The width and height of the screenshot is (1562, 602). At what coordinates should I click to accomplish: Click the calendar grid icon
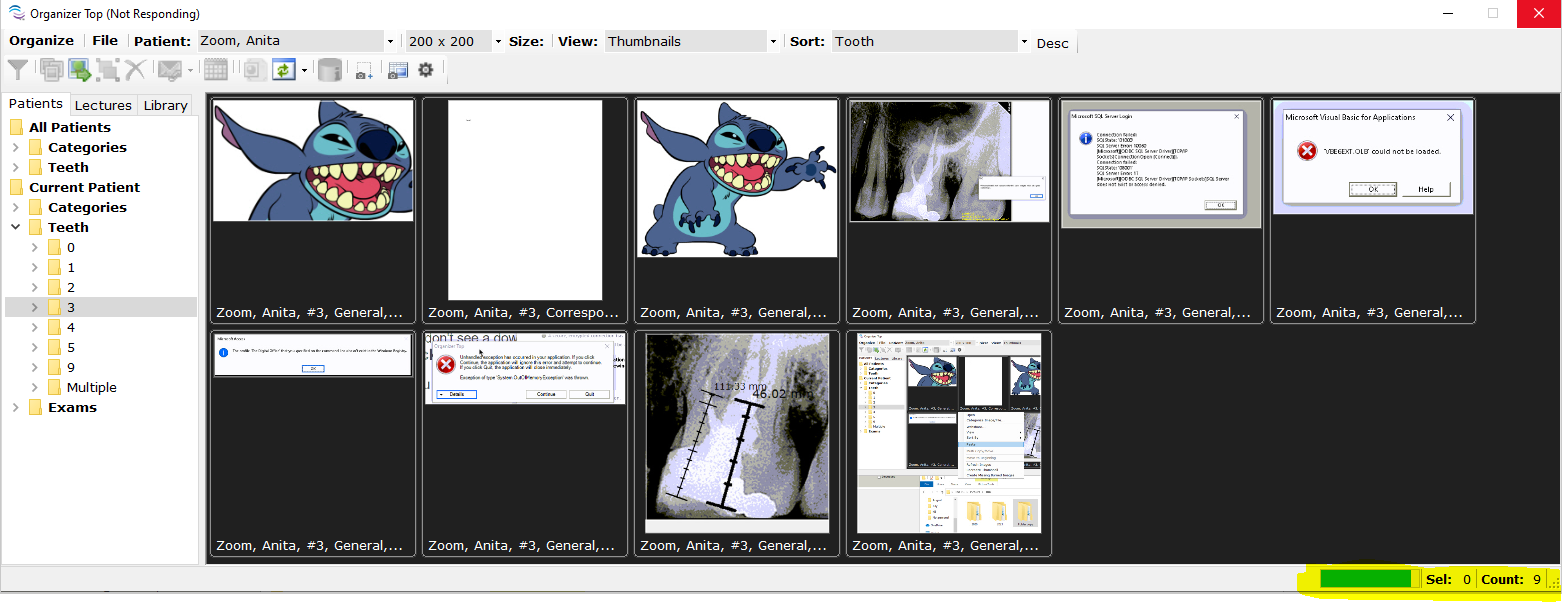coord(214,70)
